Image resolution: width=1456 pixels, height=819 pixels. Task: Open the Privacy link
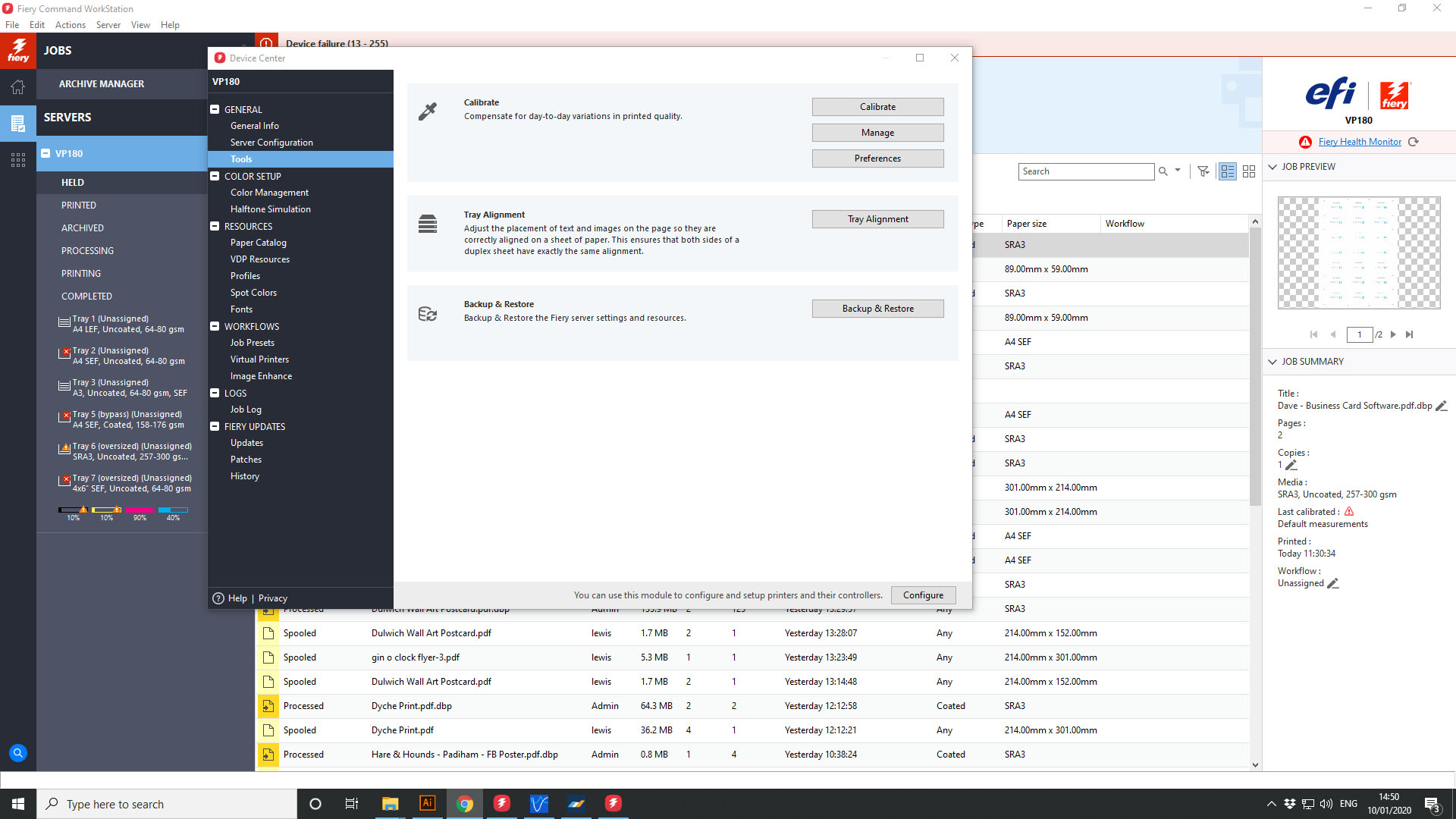[x=272, y=598]
